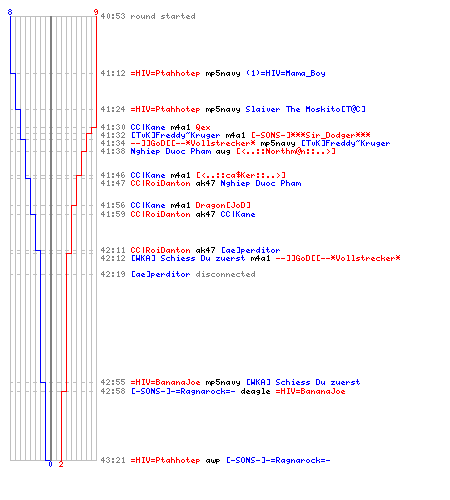Click CC|Kane at the 41:30 entry
The height and width of the screenshot is (500, 450).
coord(148,127)
